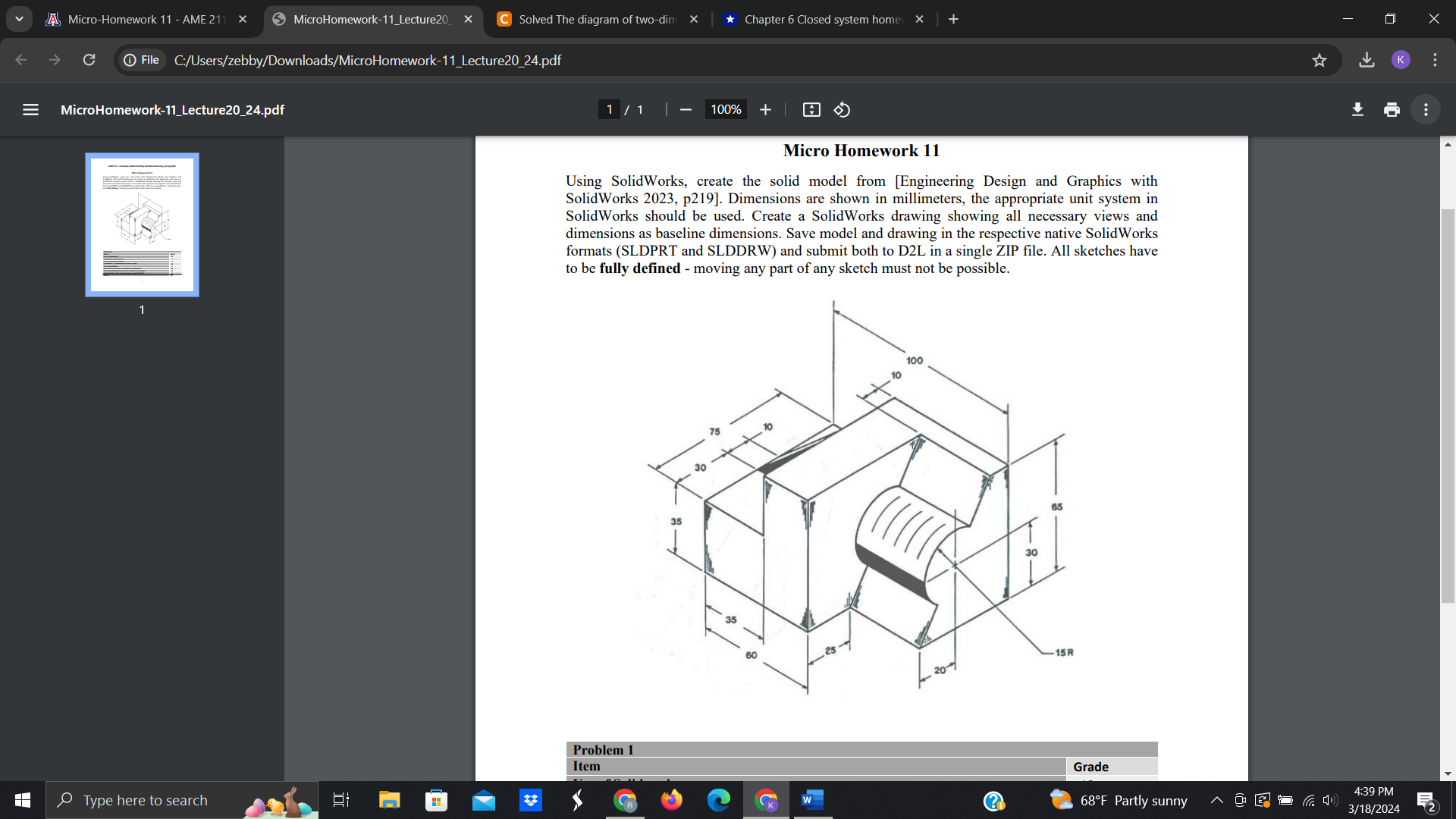Bookmark this page with star icon
Image resolution: width=1456 pixels, height=819 pixels.
point(1319,60)
